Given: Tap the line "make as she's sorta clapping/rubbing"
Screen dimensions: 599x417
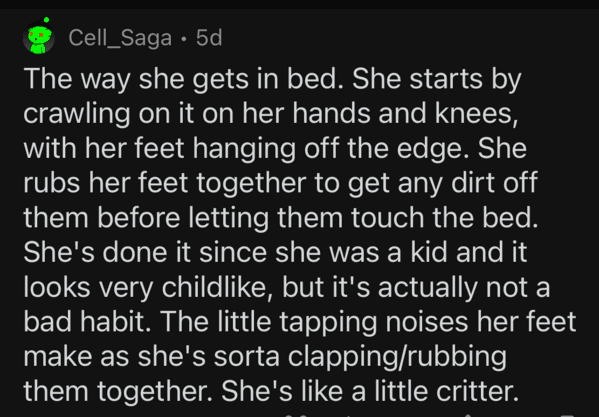Looking at the screenshot, I should tap(265, 357).
